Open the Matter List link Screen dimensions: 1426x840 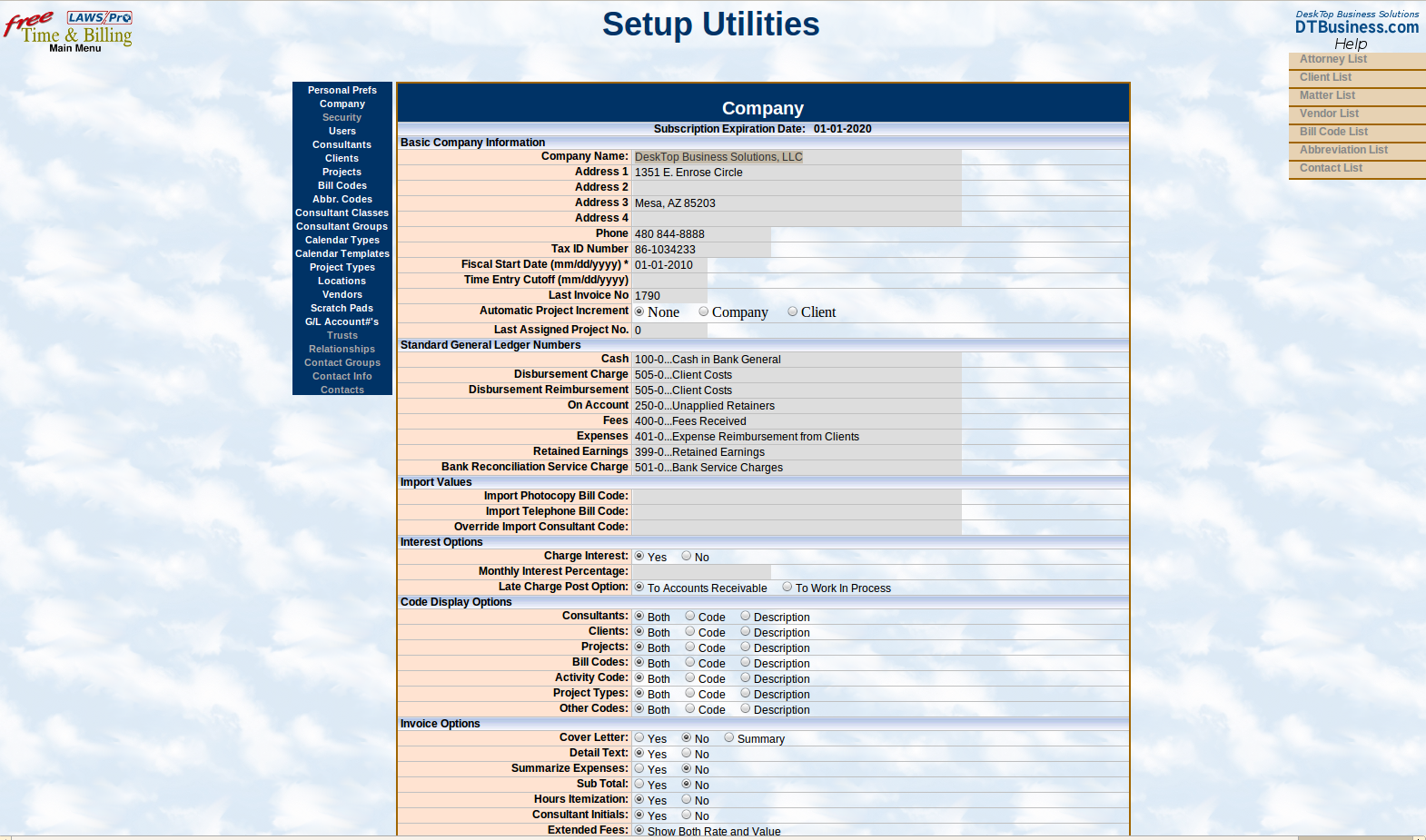tap(1327, 95)
